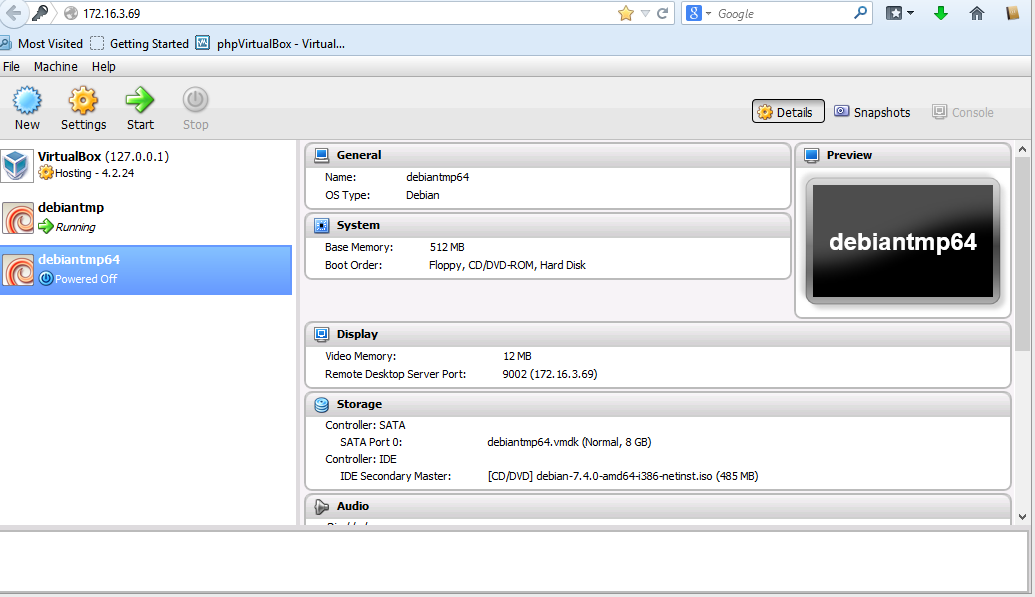Select the debiantmp running VM
Image resolution: width=1035 pixels, height=597 pixels.
click(146, 217)
